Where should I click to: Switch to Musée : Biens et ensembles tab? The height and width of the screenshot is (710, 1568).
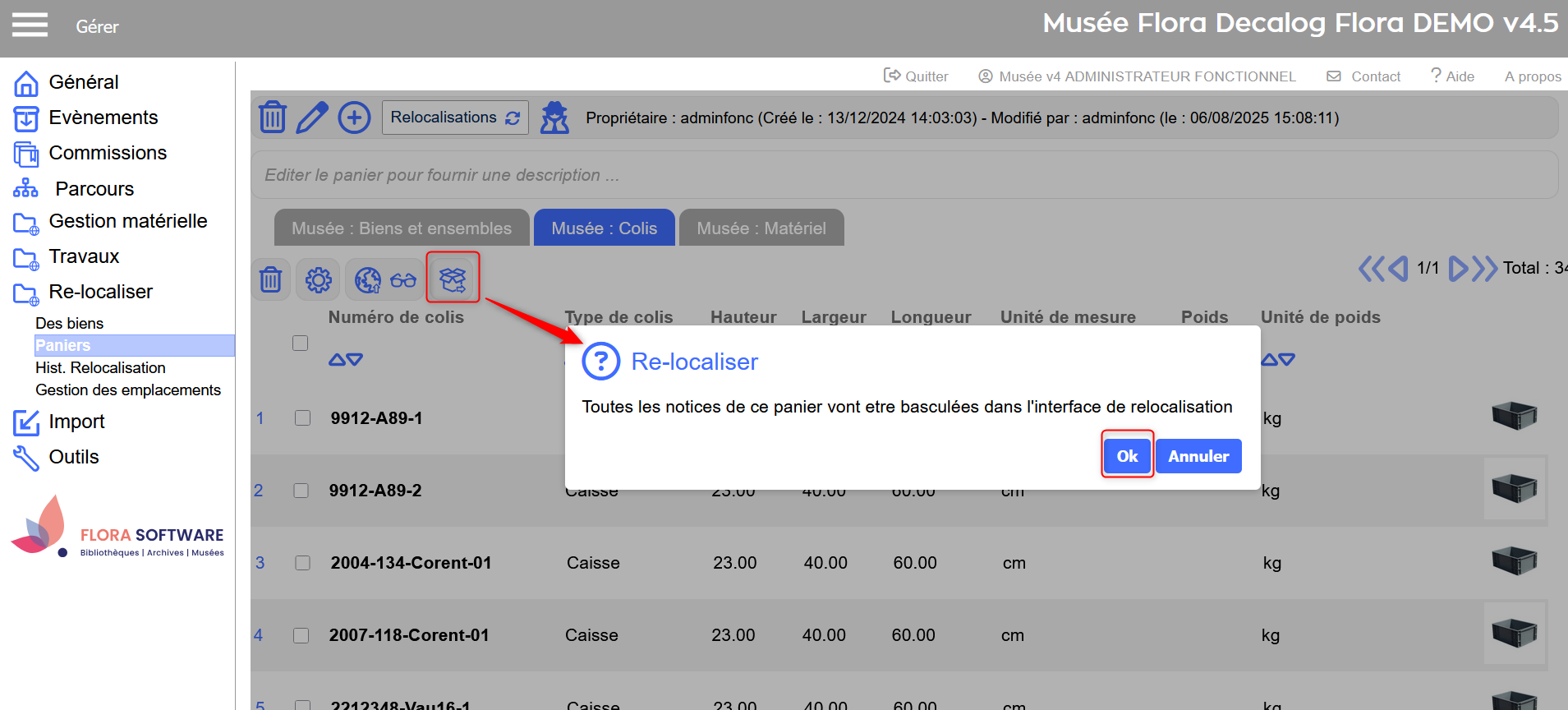click(401, 228)
